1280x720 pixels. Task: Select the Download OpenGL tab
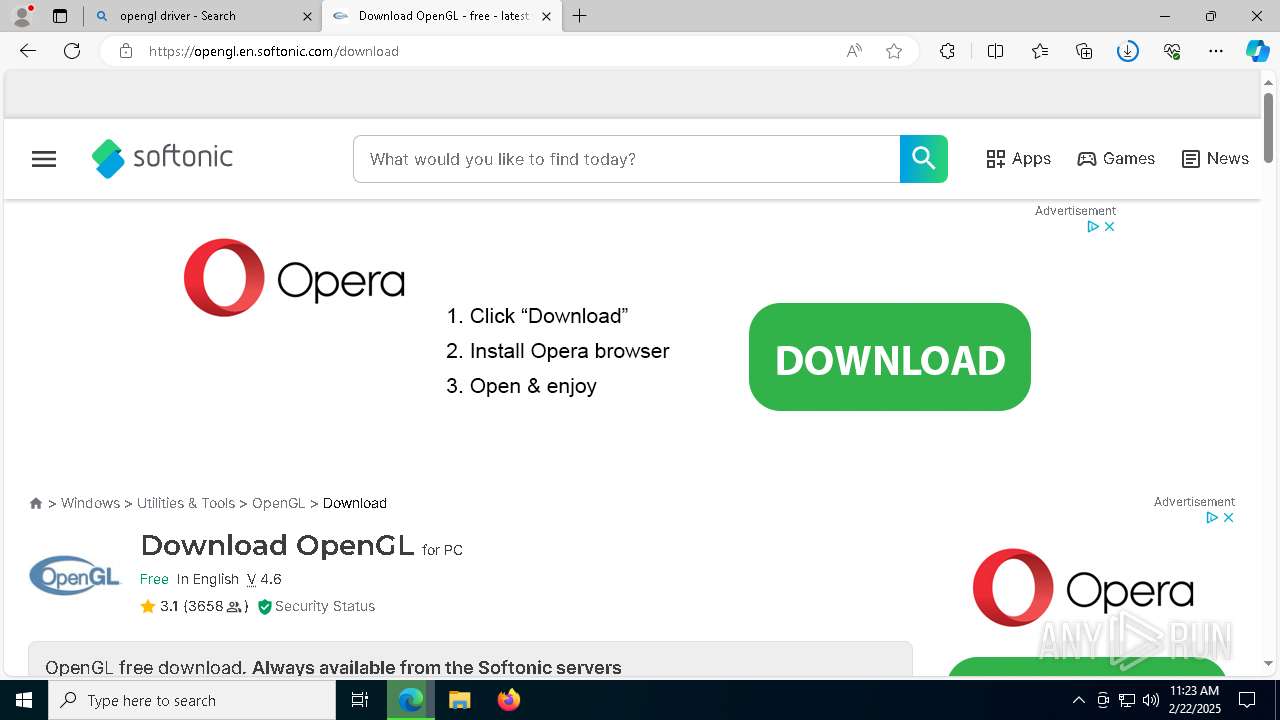[x=442, y=16]
